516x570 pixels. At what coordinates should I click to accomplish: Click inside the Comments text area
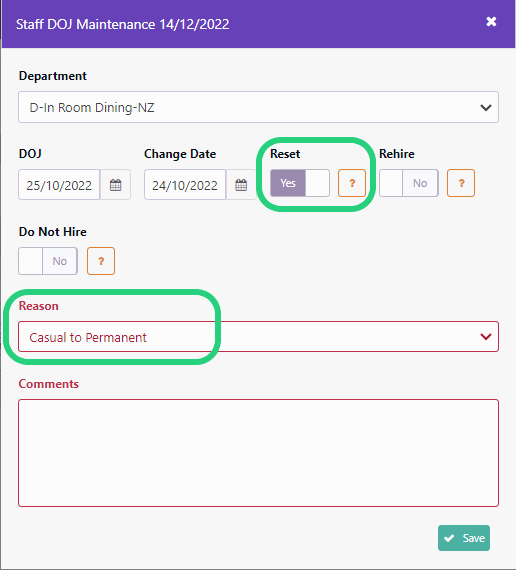pos(258,453)
